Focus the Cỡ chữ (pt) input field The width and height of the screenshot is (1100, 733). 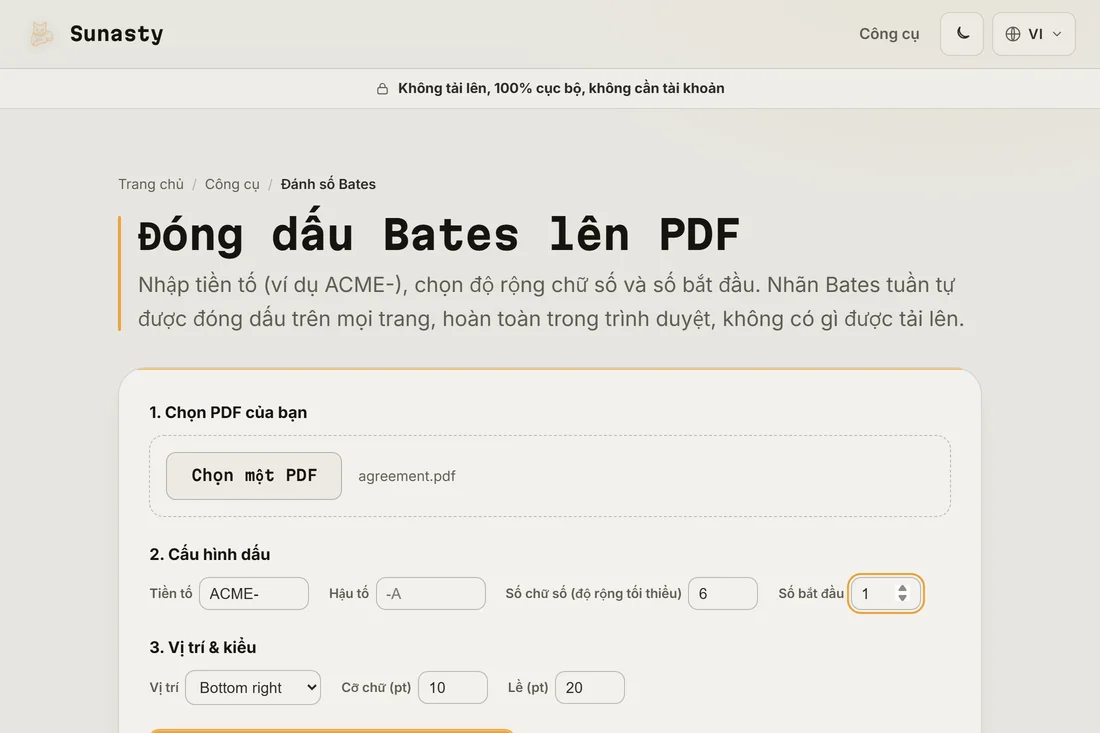coord(452,687)
